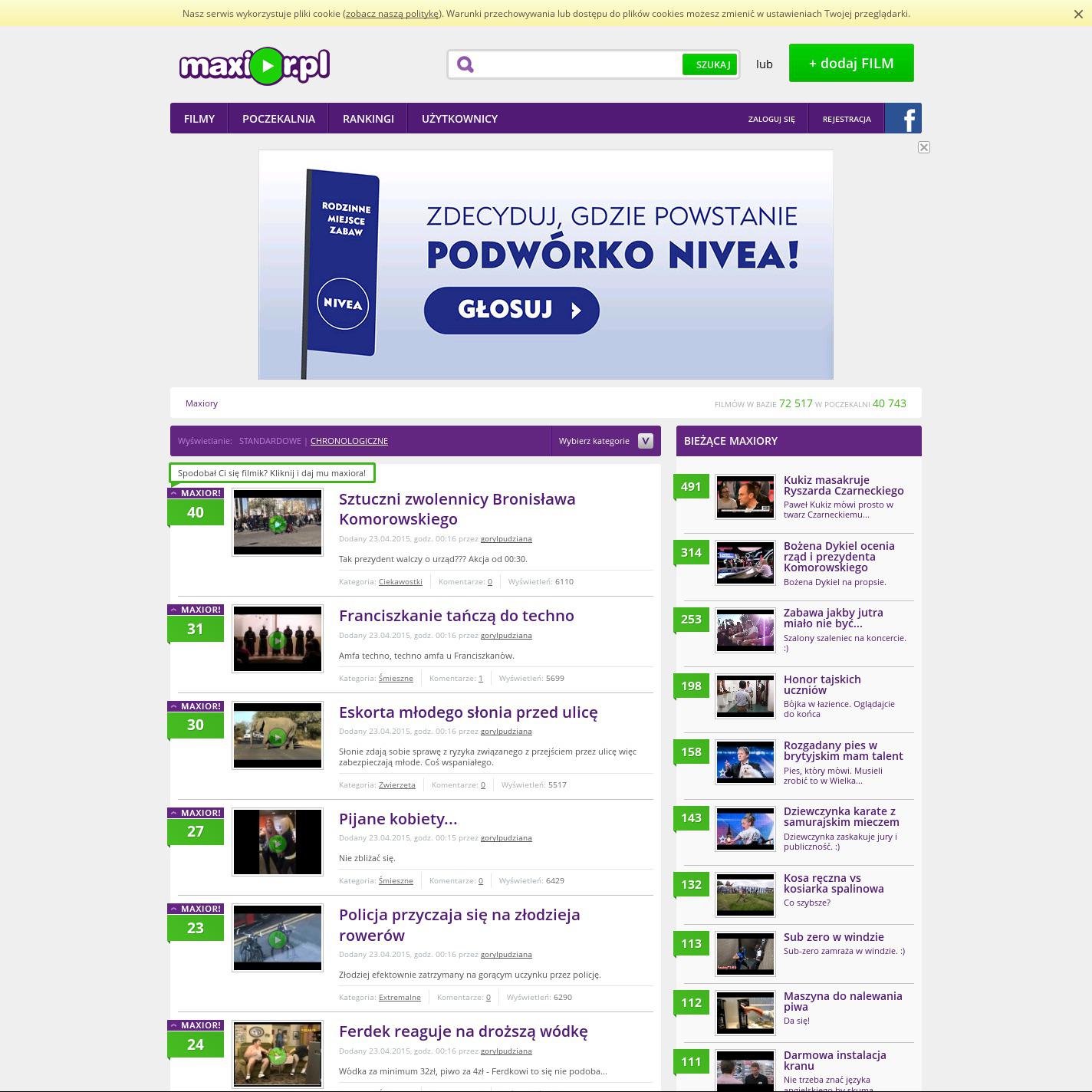Image resolution: width=1092 pixels, height=1092 pixels.
Task: Switch display to Standardowe view
Action: click(x=270, y=441)
